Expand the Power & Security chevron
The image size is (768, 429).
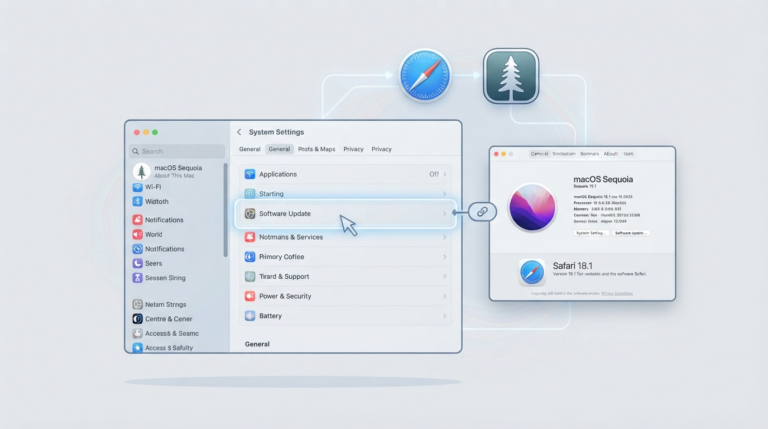(445, 296)
